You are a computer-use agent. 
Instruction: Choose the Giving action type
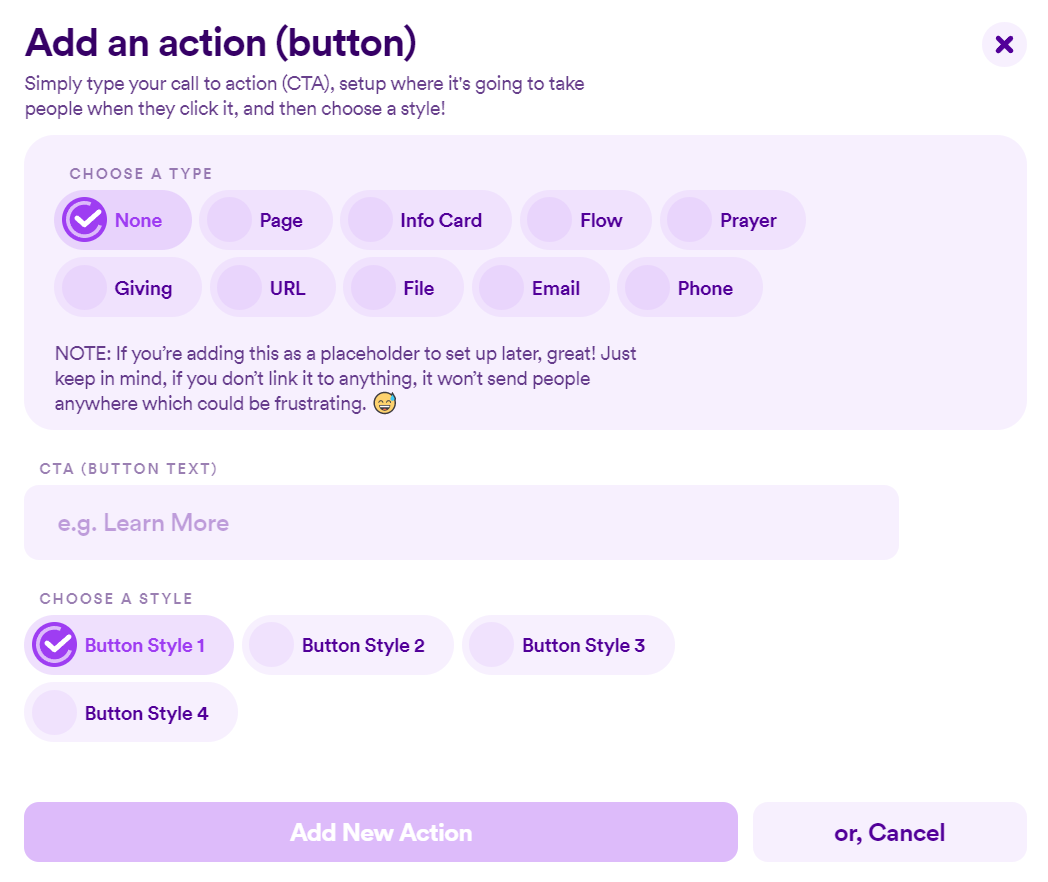[128, 287]
